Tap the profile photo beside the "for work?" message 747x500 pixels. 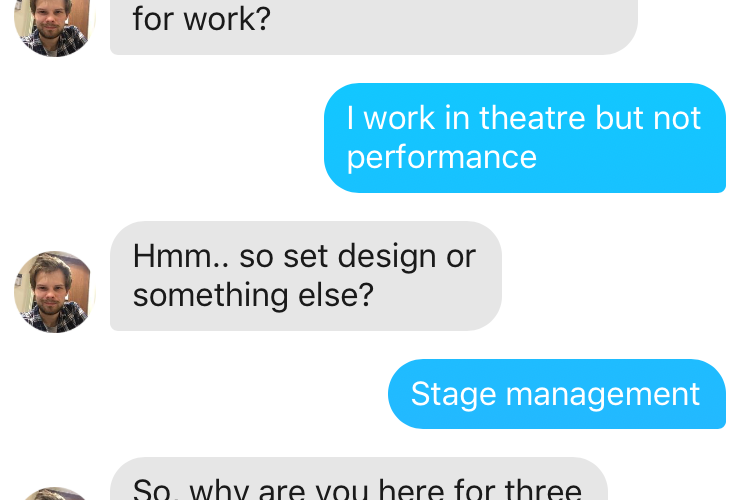54,22
